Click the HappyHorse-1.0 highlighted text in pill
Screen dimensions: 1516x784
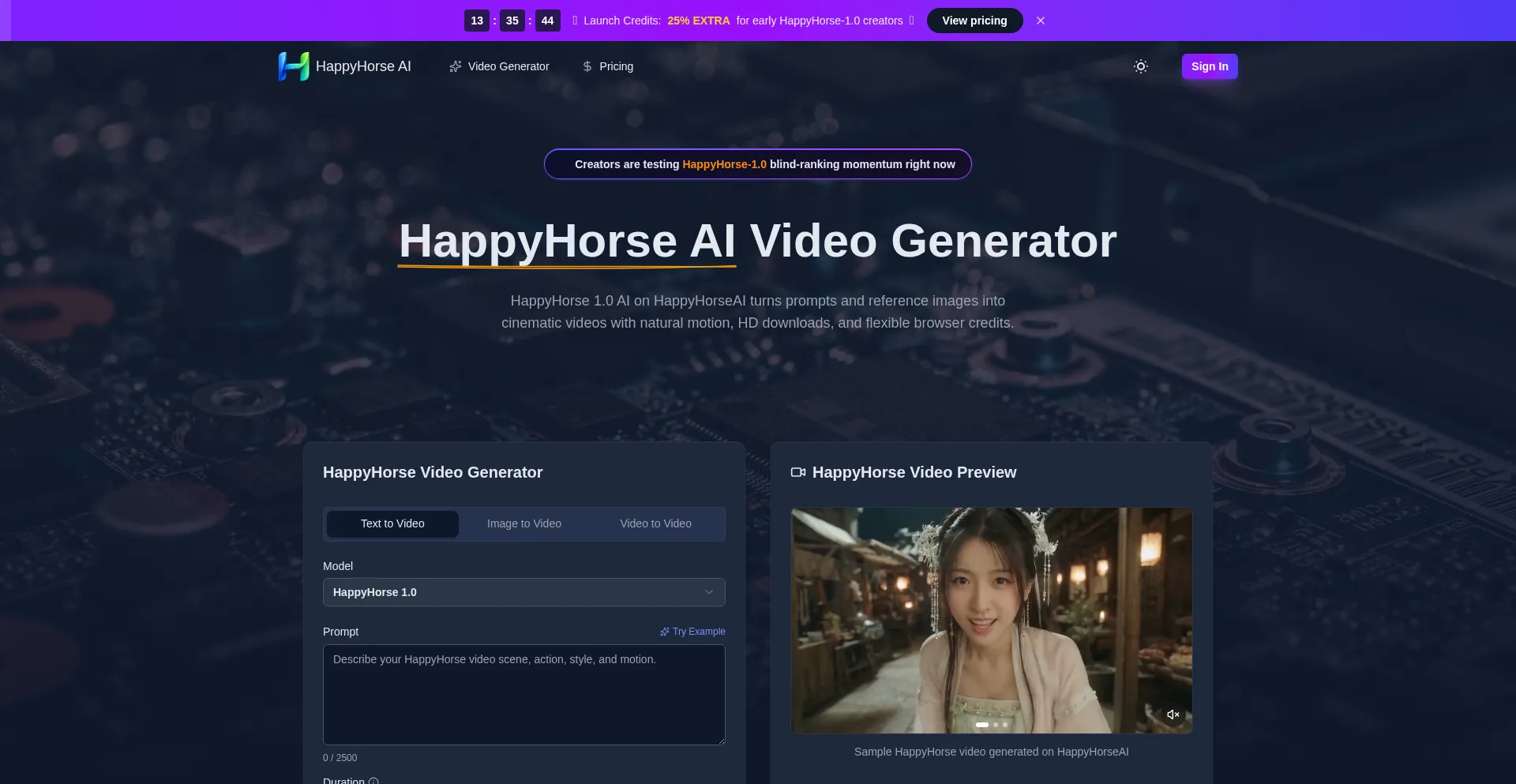pyautogui.click(x=724, y=164)
